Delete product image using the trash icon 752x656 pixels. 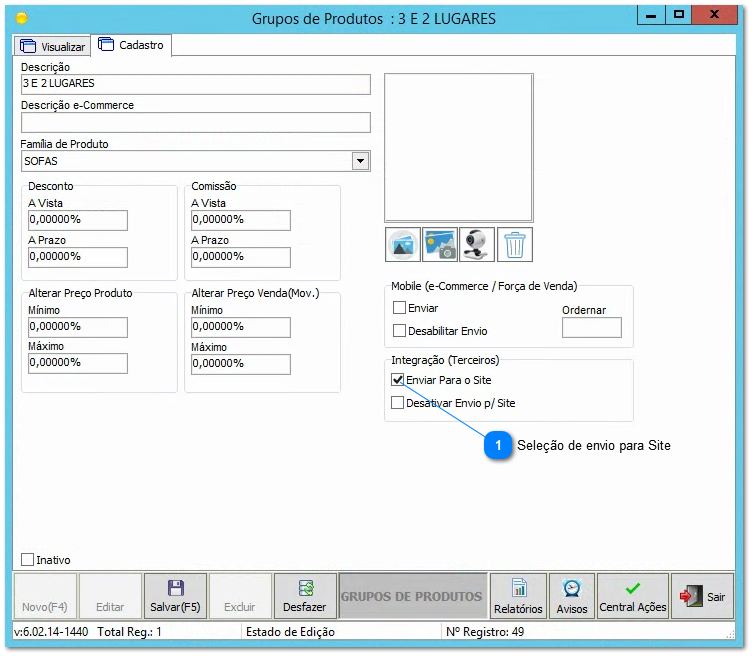click(x=515, y=245)
